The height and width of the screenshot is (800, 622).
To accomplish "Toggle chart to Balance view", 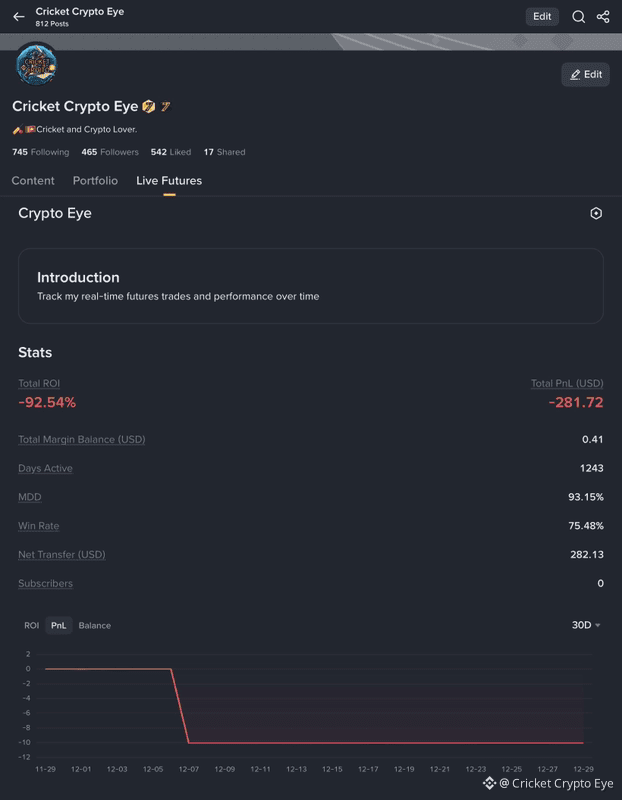I will 94,626.
